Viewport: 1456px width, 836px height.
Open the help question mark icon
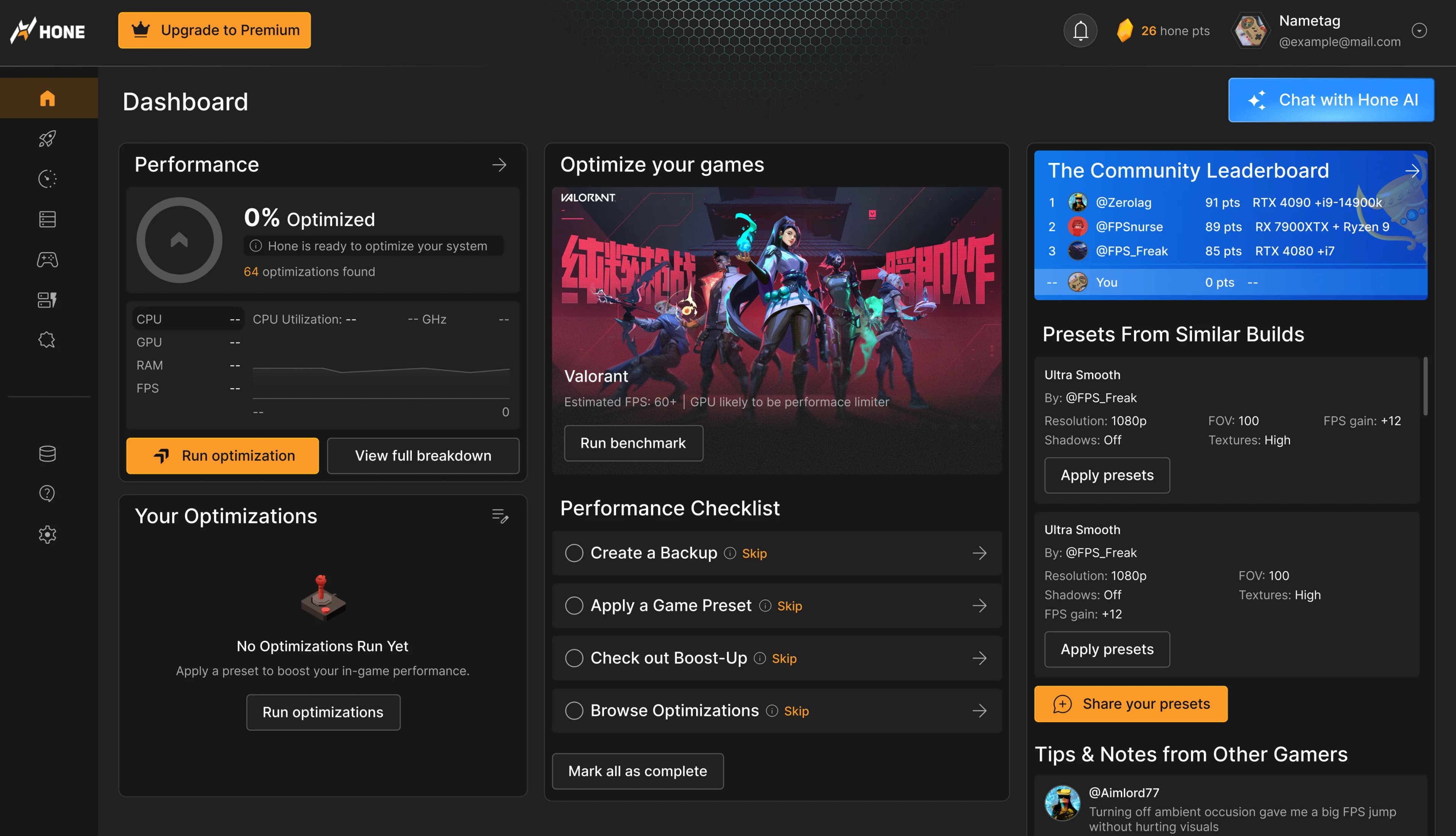[x=48, y=494]
